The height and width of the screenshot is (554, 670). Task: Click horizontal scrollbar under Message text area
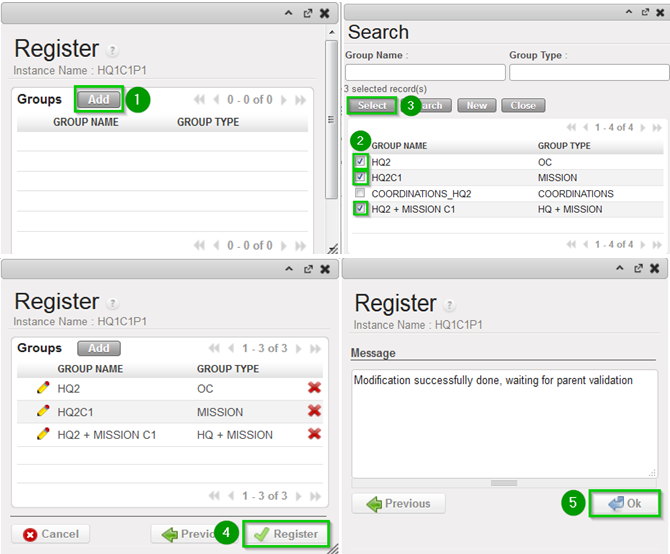pos(504,483)
